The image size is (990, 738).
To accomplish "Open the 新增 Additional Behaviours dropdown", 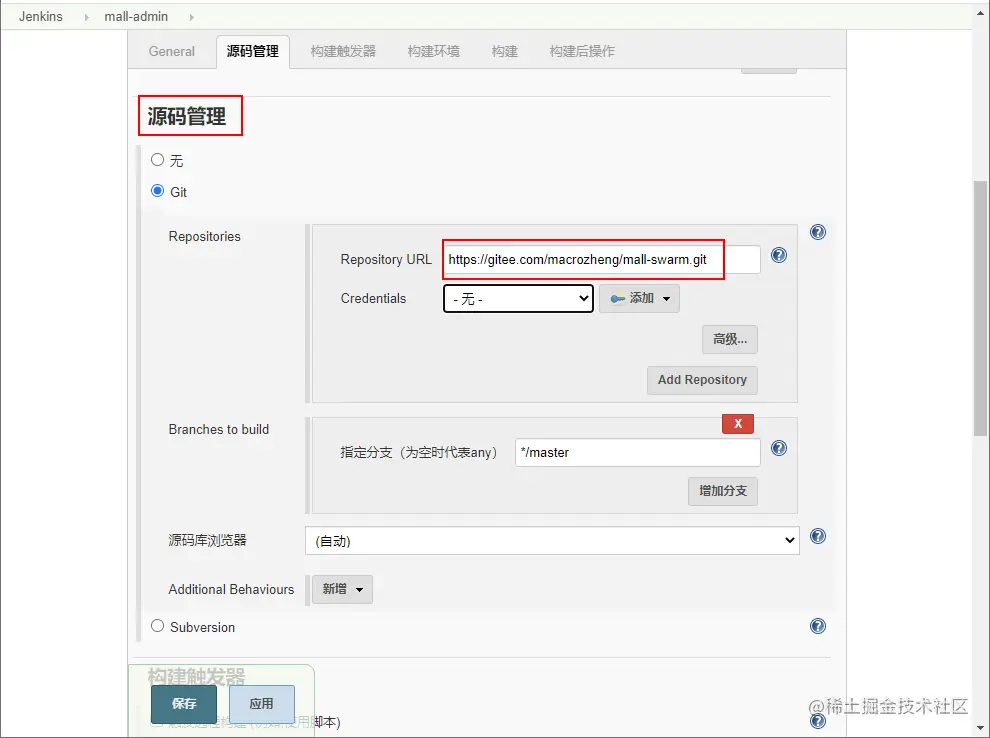I will tap(342, 589).
